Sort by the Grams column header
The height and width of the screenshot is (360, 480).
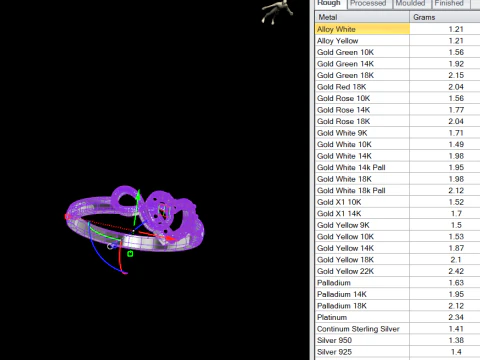click(x=445, y=17)
